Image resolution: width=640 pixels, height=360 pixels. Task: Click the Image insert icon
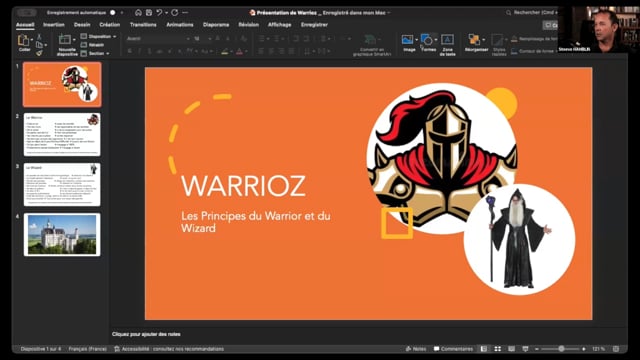pos(407,40)
